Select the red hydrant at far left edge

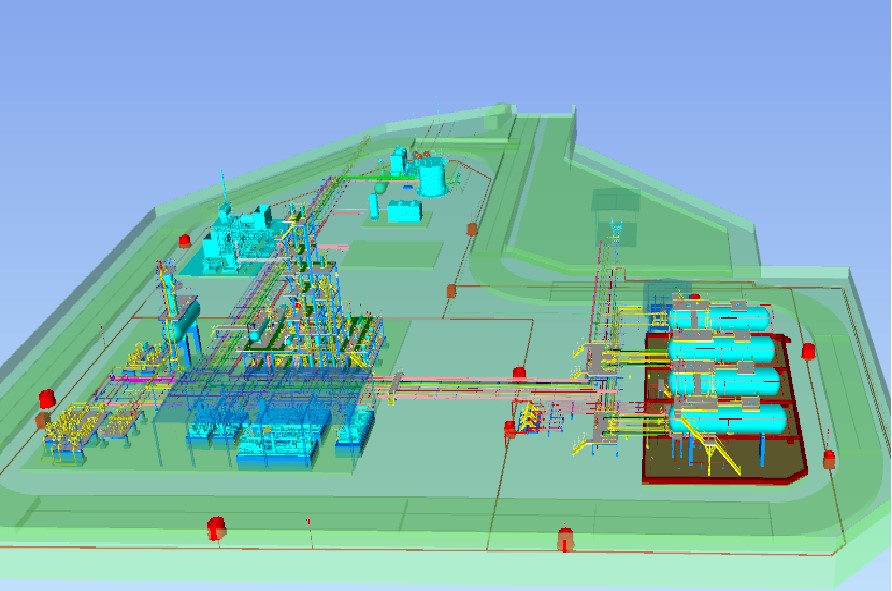pos(47,399)
